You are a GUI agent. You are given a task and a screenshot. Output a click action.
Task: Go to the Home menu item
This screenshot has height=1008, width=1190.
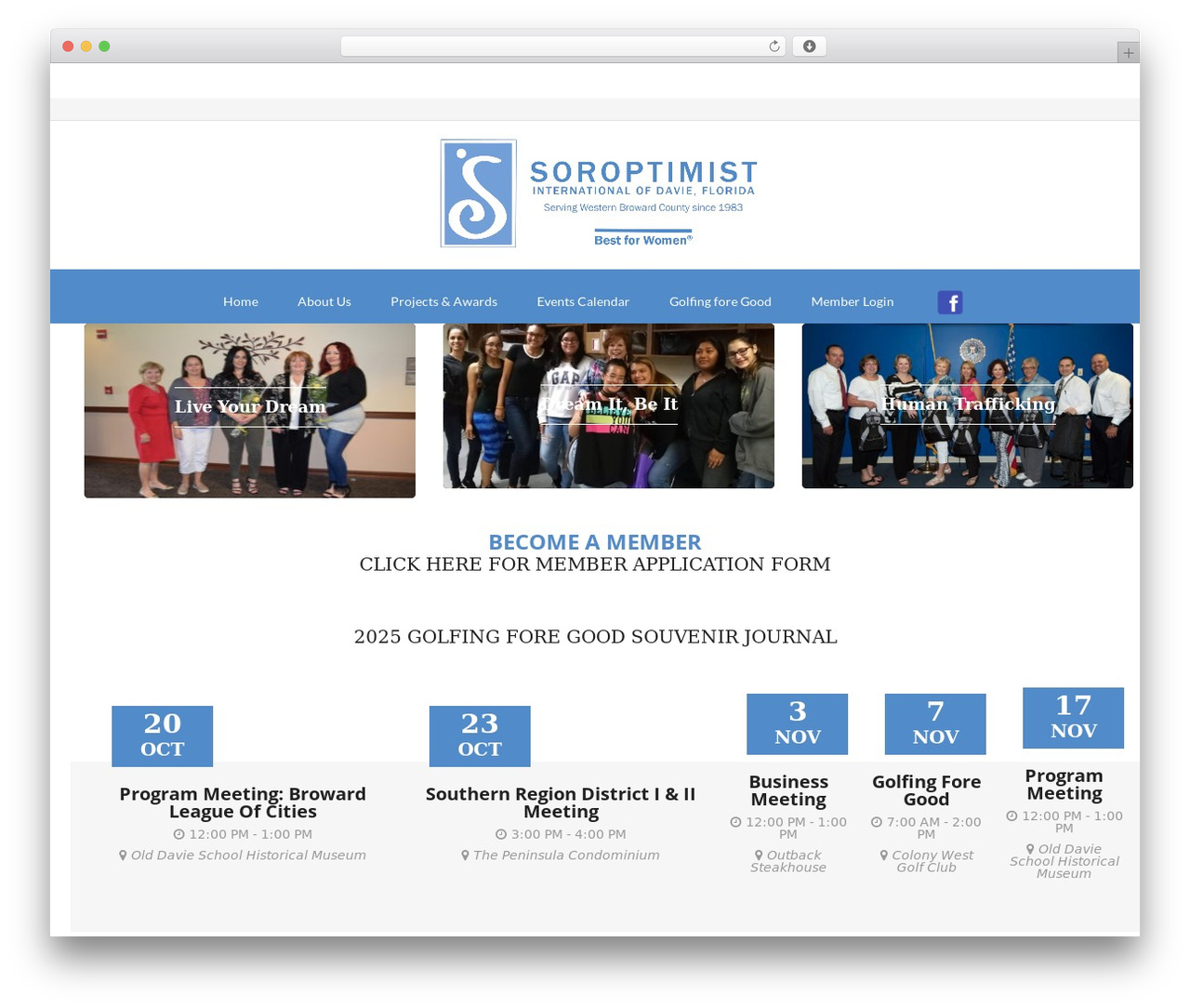[241, 301]
